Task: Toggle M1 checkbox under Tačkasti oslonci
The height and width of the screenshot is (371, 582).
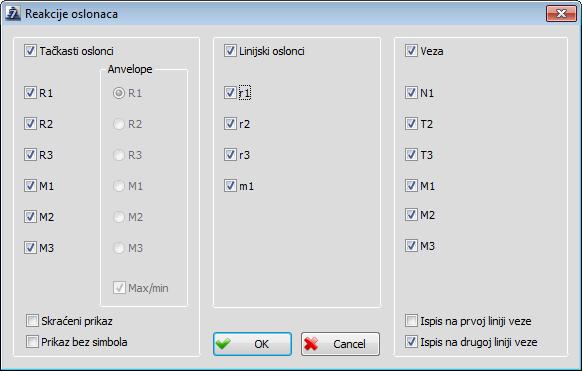Action: point(30,185)
